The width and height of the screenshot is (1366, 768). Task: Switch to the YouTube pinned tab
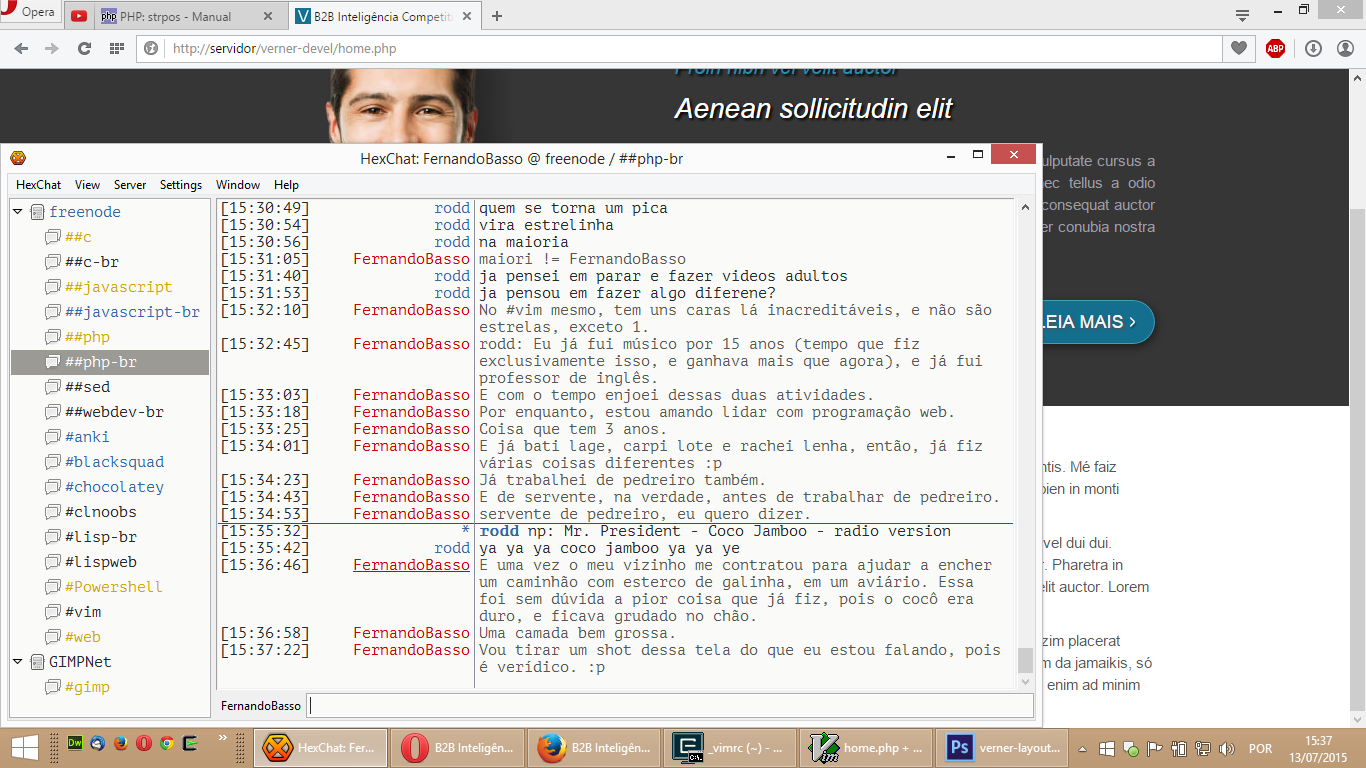point(79,16)
